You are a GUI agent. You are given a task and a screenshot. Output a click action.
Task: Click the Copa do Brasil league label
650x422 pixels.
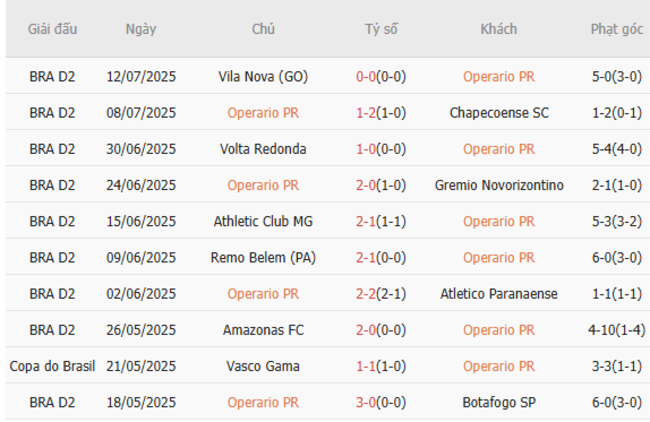click(52, 366)
